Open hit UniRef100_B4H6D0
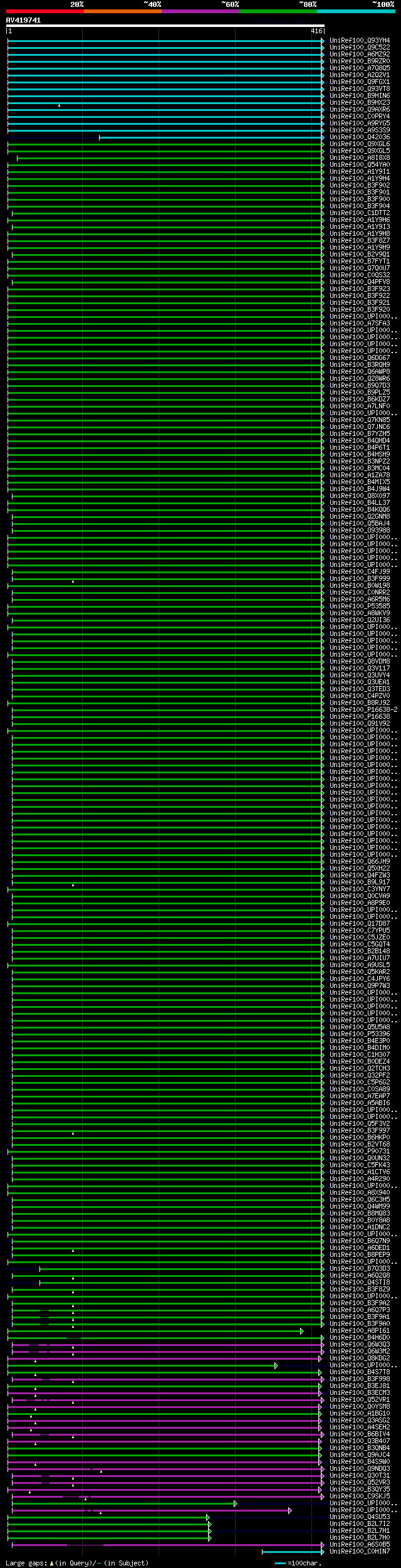The height and width of the screenshot is (1568, 401). click(360, 1338)
